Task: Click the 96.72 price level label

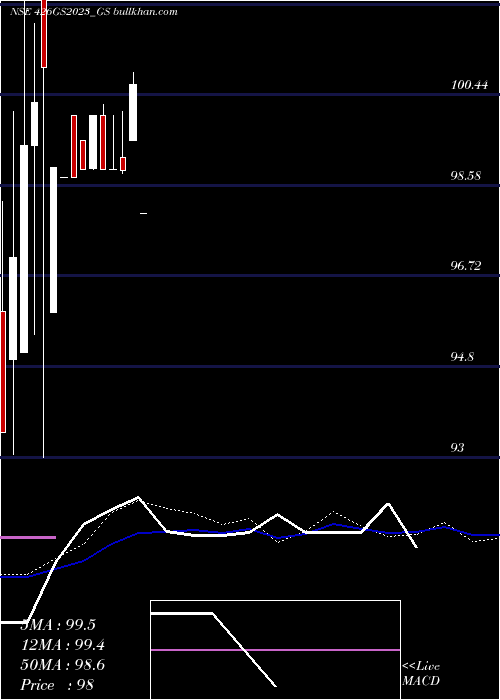Action: point(466,267)
